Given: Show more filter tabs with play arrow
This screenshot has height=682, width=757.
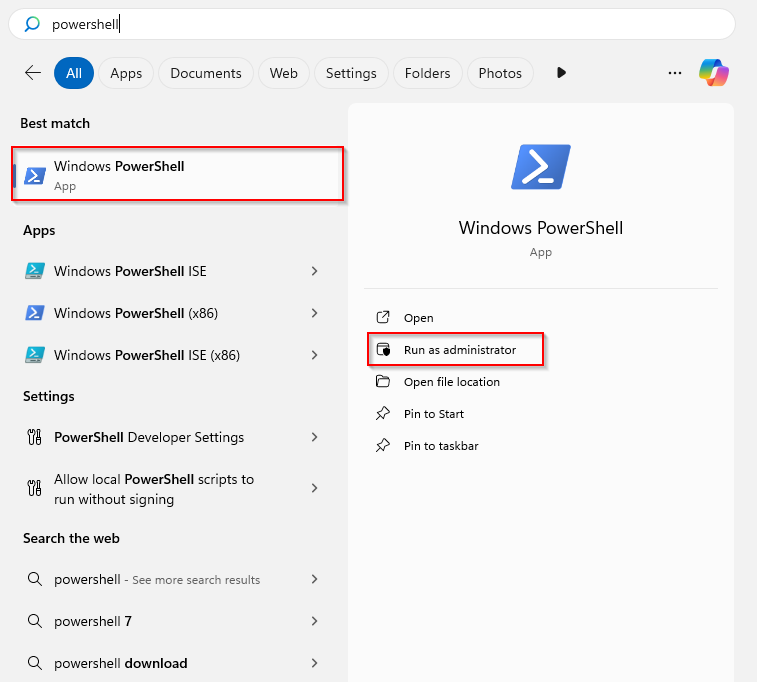Looking at the screenshot, I should (x=561, y=73).
